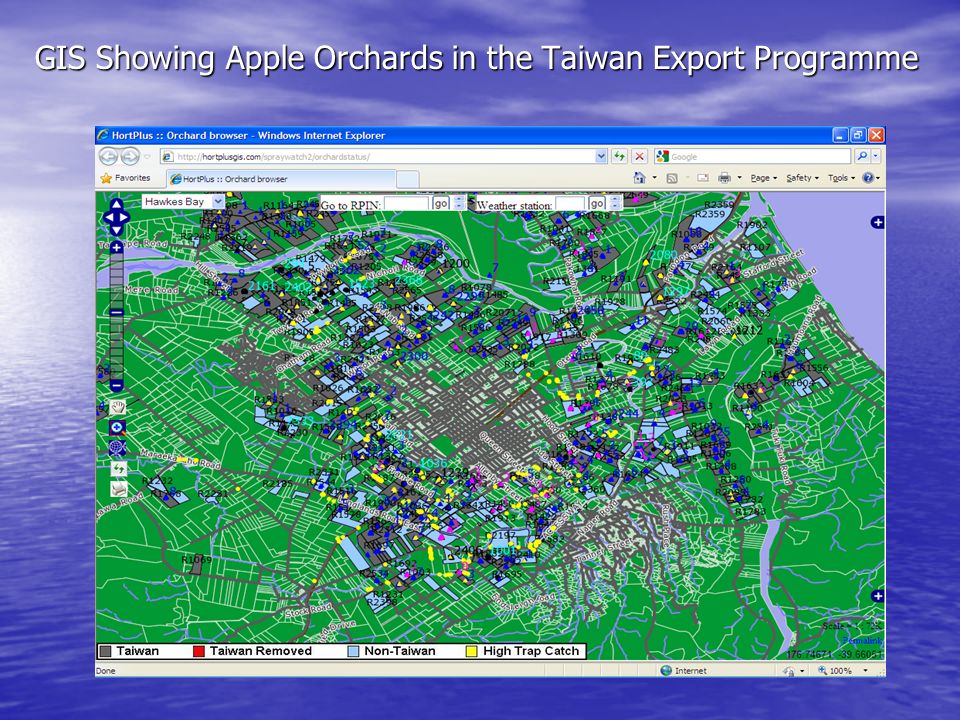Click the Print icon in command bar
The width and height of the screenshot is (960, 720).
click(x=724, y=178)
